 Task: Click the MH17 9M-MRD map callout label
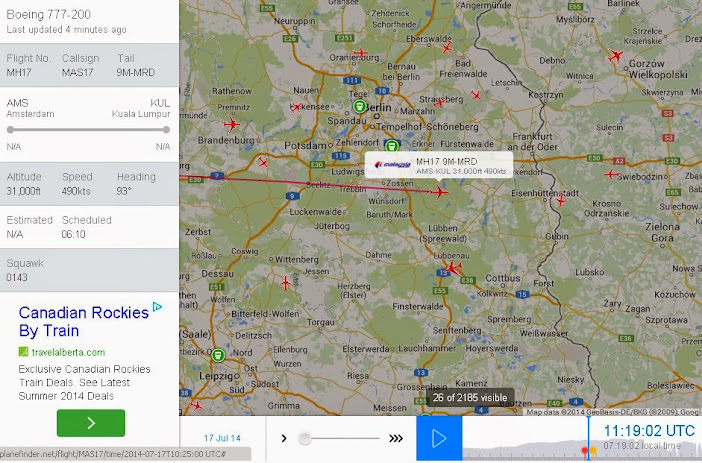tap(439, 165)
